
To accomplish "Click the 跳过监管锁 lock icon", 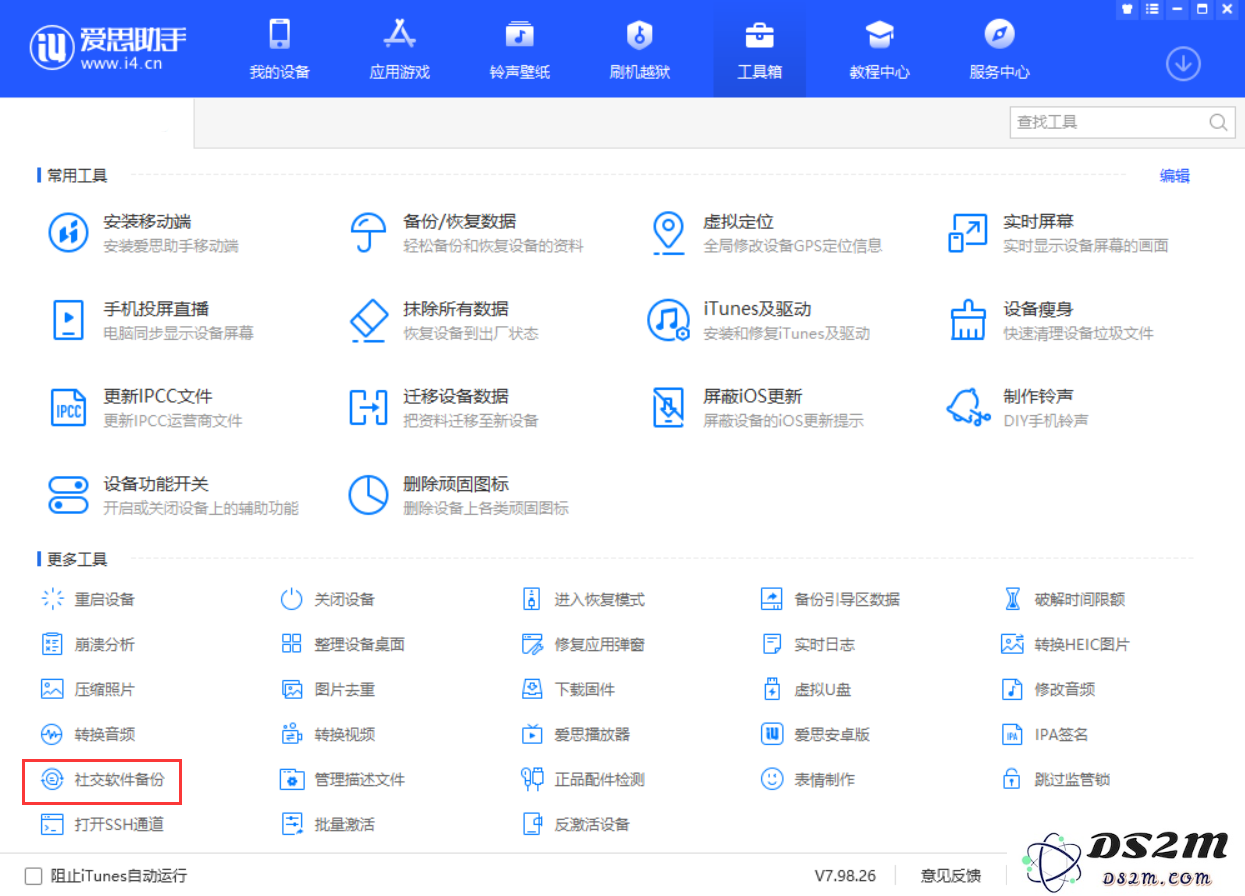I will click(1012, 779).
